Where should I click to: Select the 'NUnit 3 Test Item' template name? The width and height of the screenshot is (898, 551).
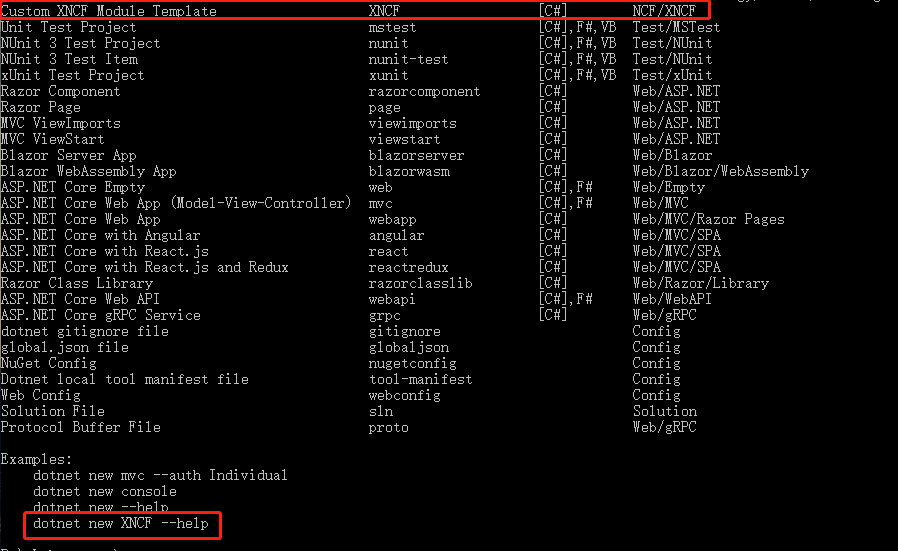click(x=69, y=59)
